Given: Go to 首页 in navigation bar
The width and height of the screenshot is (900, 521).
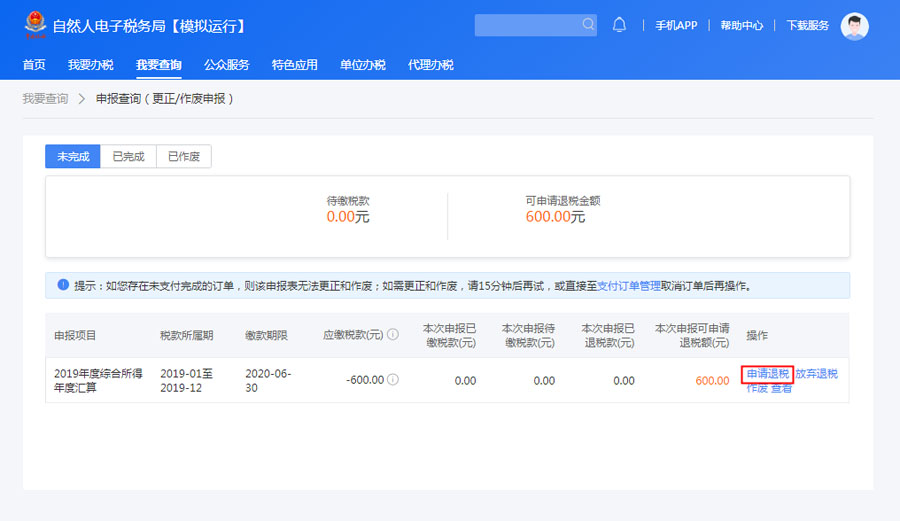Looking at the screenshot, I should (34, 65).
